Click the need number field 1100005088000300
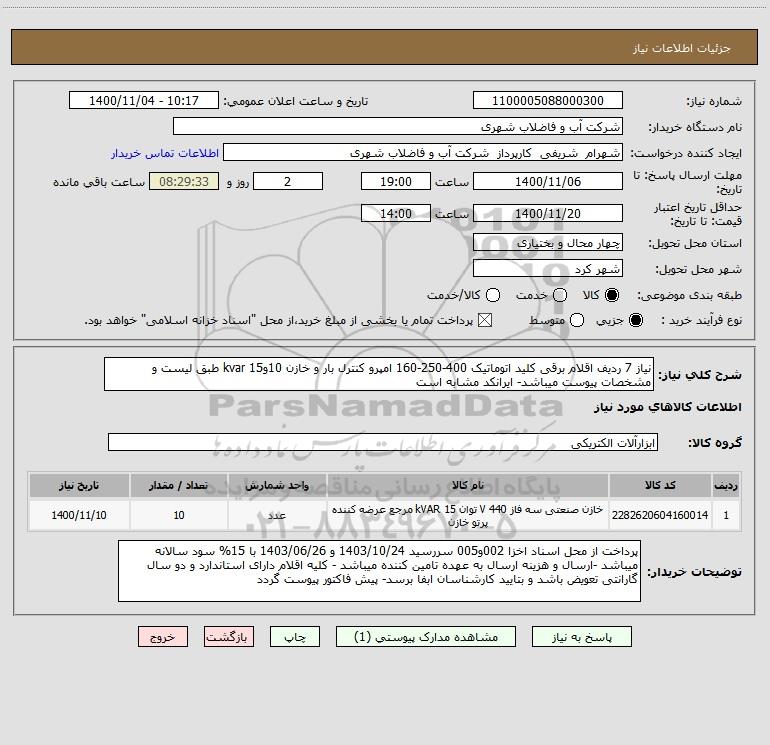Image resolution: width=770 pixels, height=745 pixels. click(548, 100)
